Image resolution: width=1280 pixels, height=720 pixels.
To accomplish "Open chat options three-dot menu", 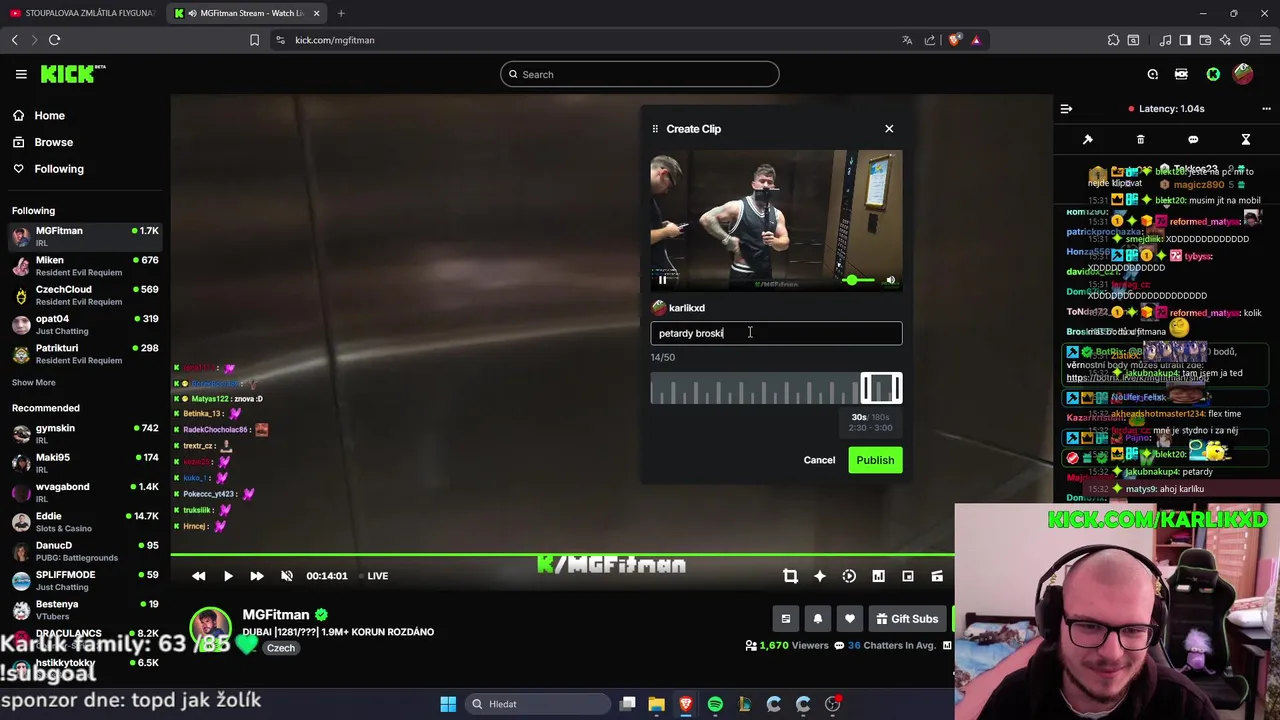I will [1266, 109].
